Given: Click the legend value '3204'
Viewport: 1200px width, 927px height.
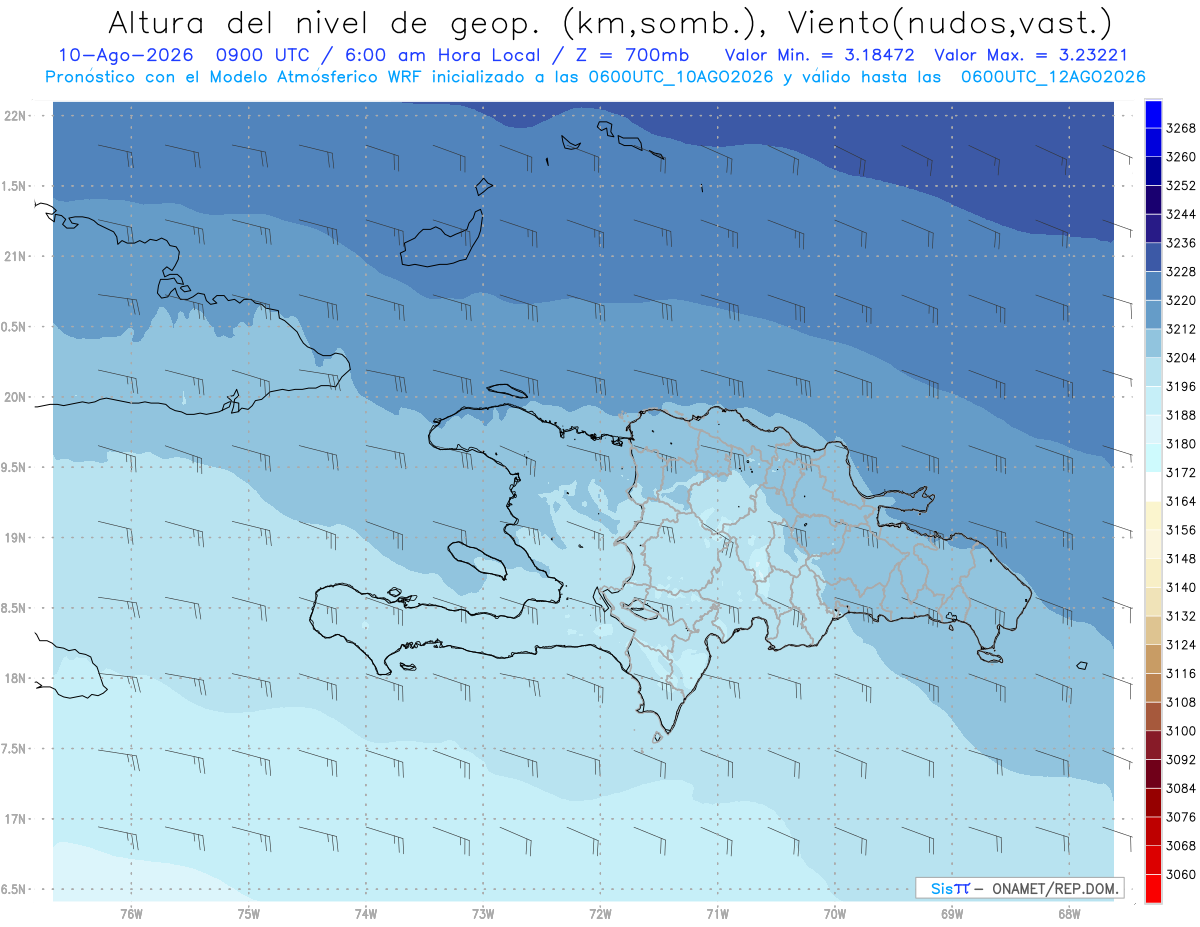Looking at the screenshot, I should tap(1181, 358).
